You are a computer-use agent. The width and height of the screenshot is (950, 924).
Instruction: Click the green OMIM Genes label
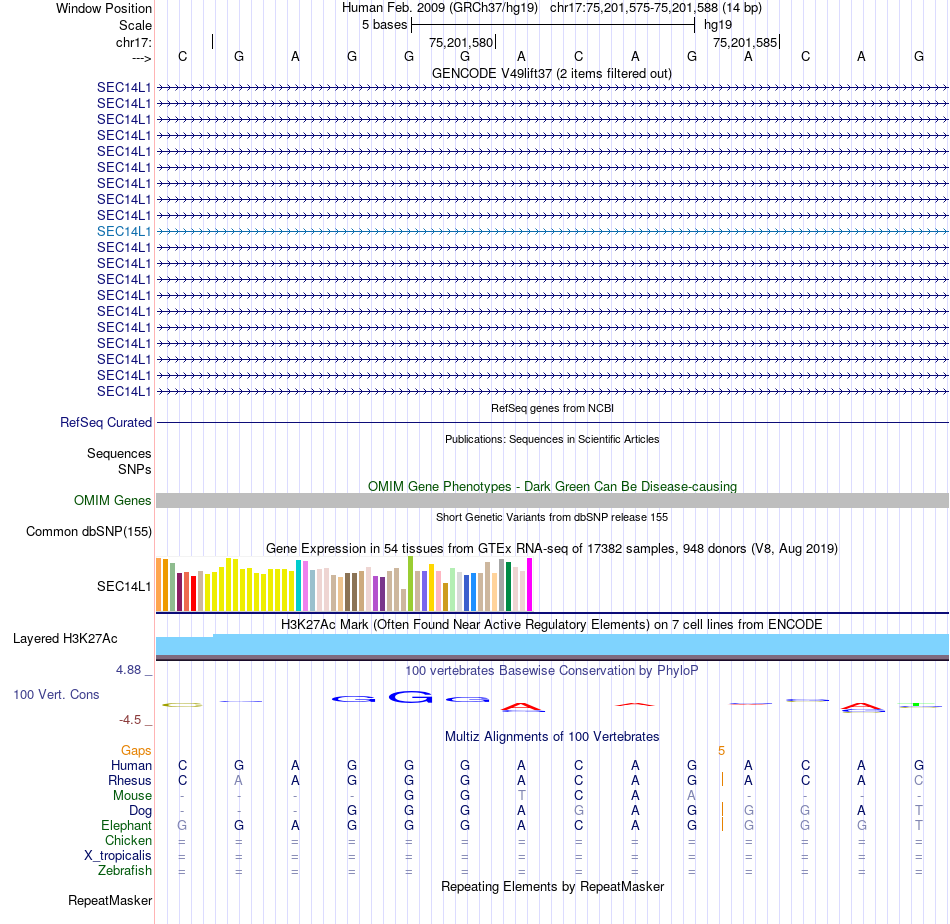(112, 500)
